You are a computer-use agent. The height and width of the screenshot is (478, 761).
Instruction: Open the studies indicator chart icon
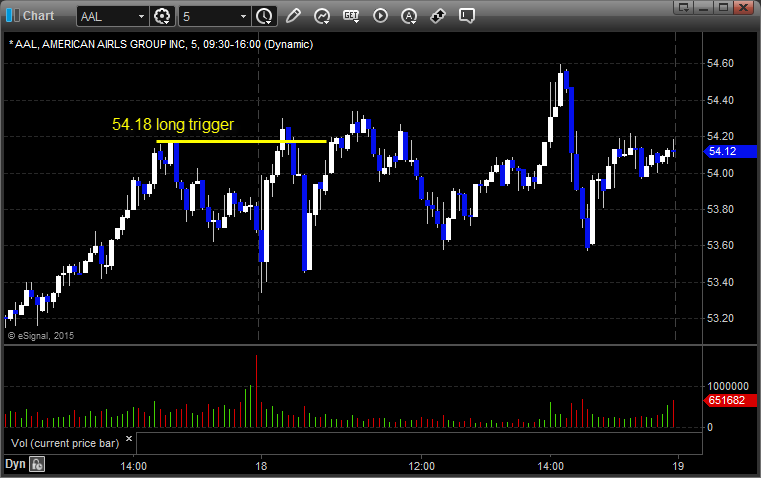tap(322, 16)
